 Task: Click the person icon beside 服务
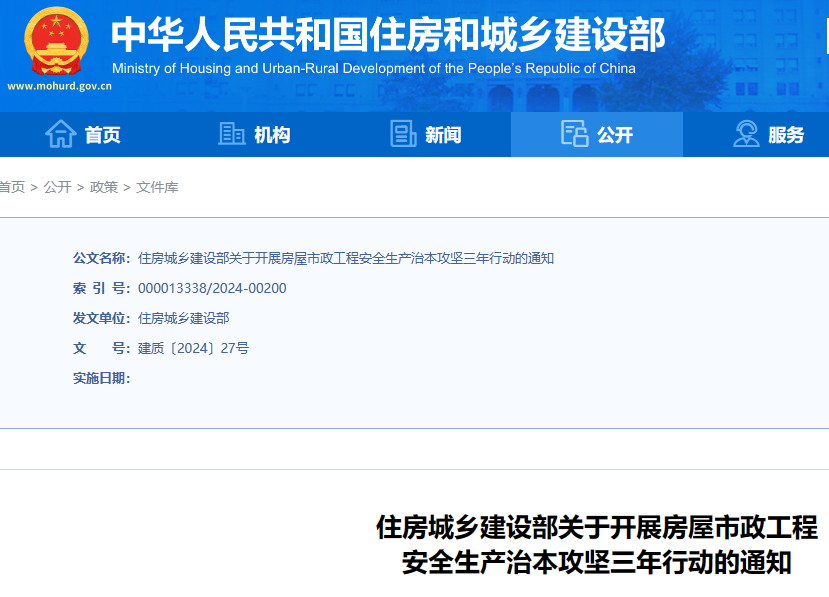(x=746, y=134)
